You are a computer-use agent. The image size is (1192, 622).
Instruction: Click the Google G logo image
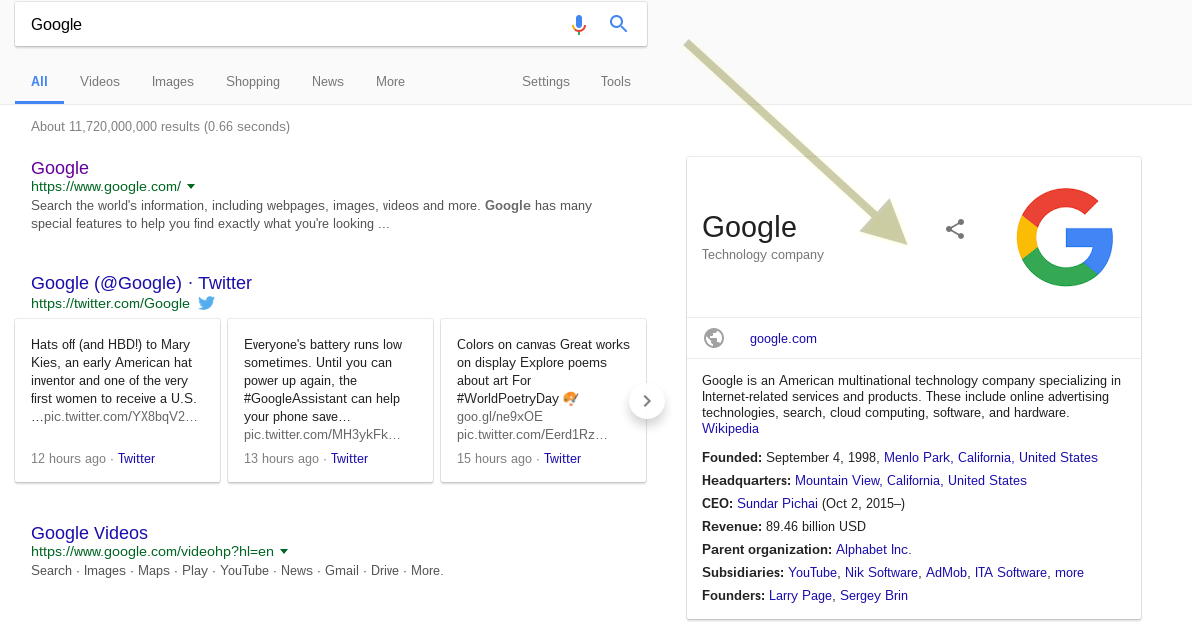tap(1064, 237)
